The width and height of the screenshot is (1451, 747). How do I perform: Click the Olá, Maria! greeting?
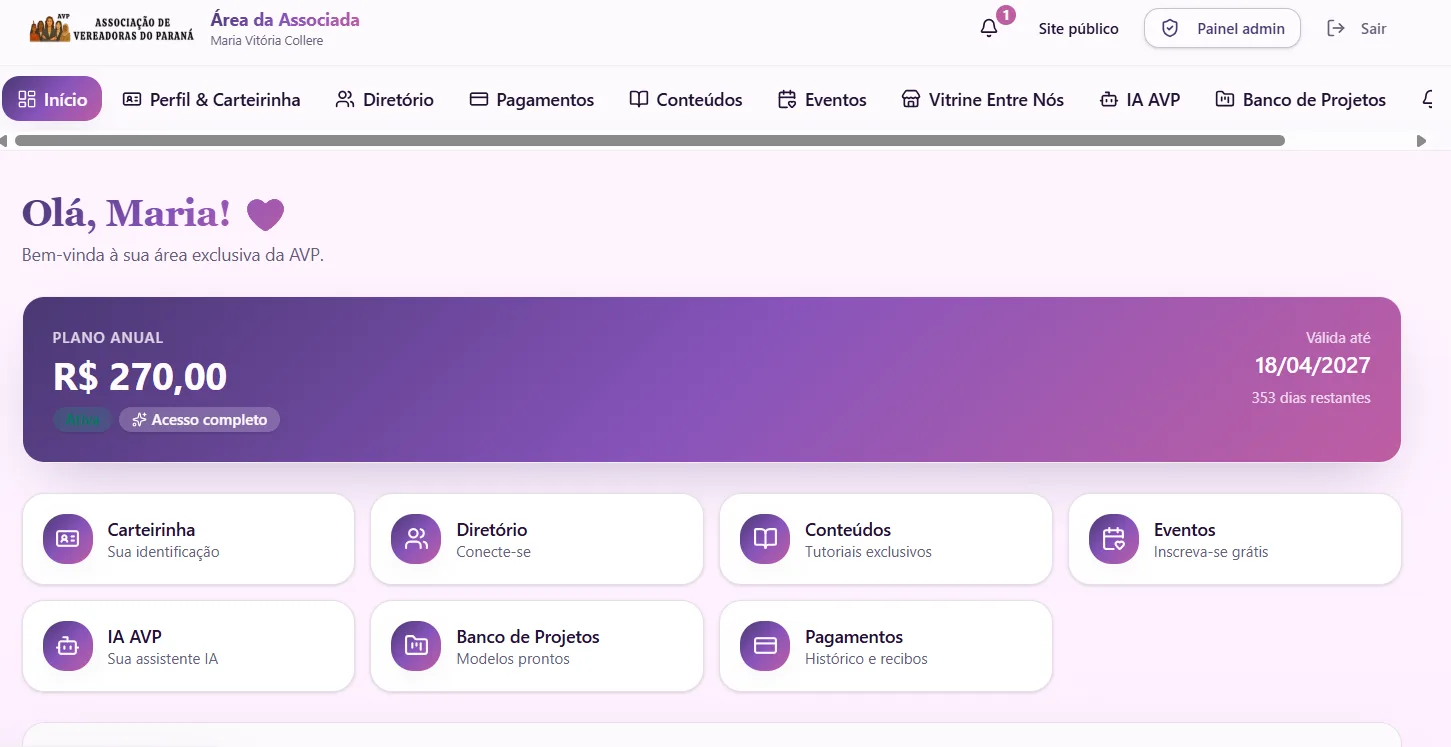click(126, 213)
